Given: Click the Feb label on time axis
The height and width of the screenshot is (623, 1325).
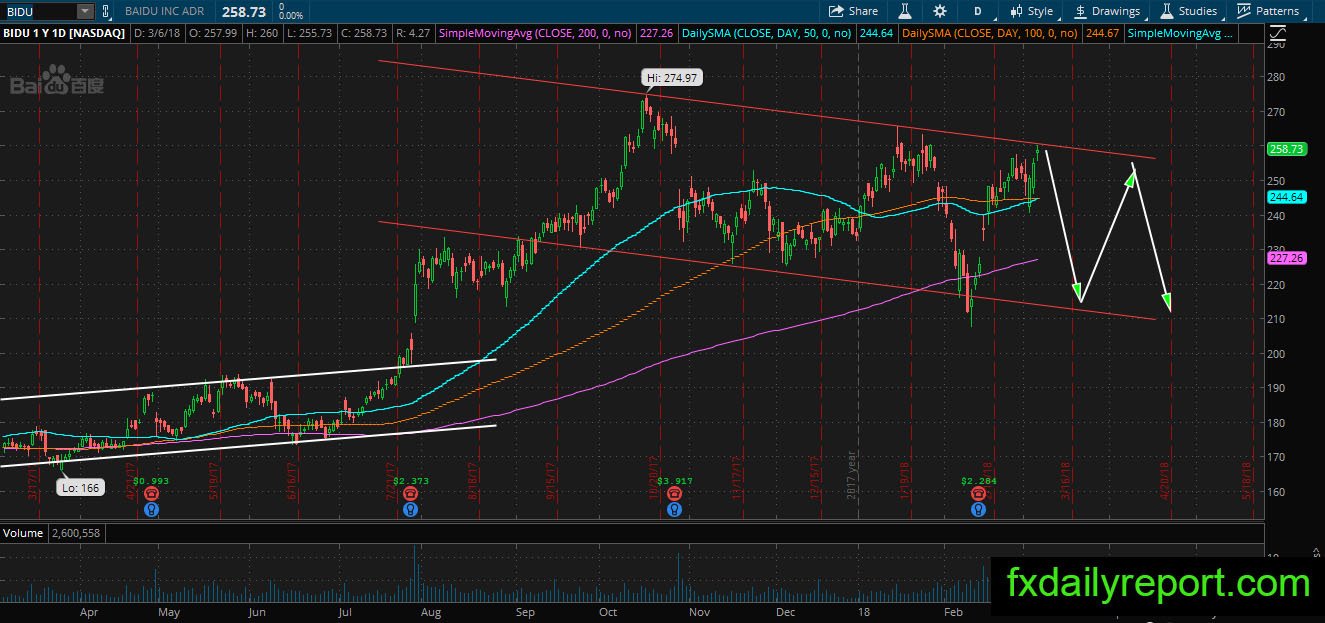Looking at the screenshot, I should [x=954, y=611].
